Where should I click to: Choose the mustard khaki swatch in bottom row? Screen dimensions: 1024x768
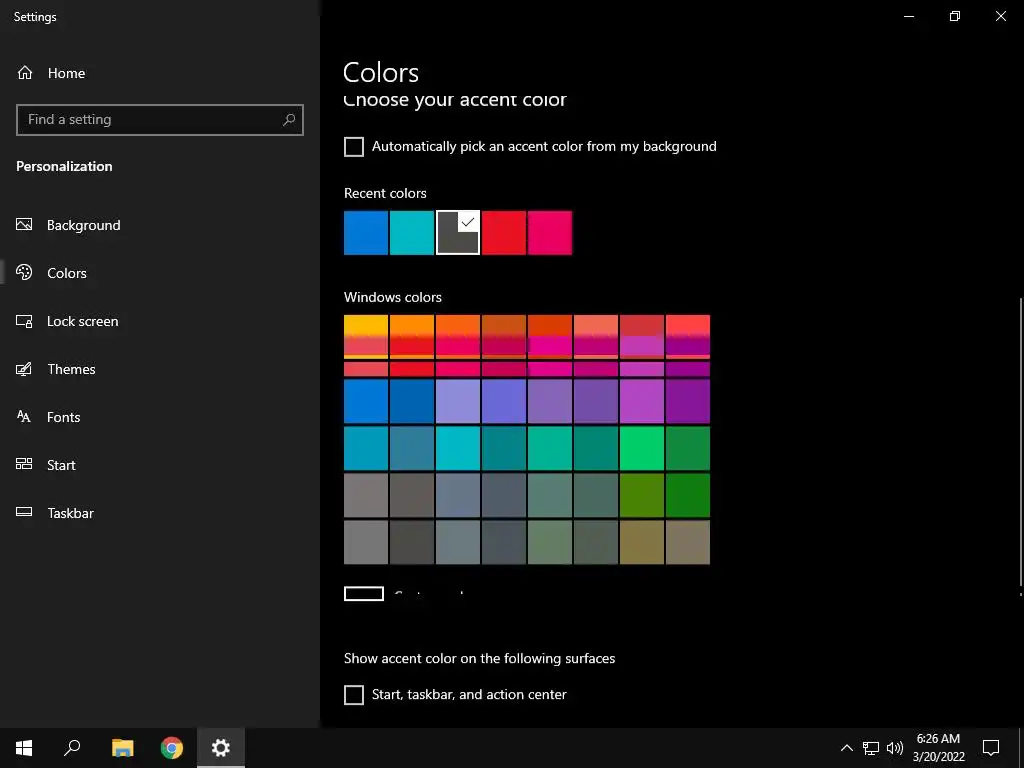click(642, 542)
